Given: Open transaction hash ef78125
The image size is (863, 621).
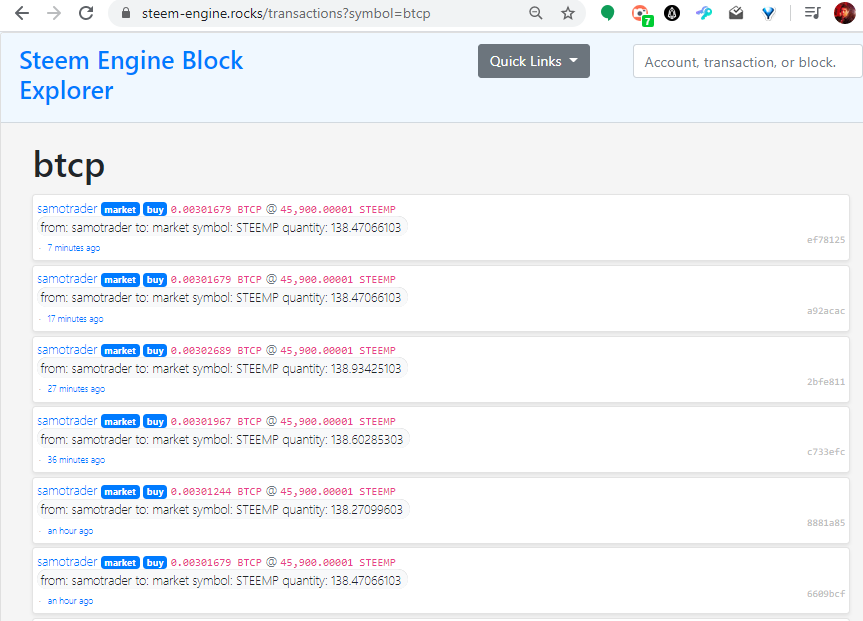Looking at the screenshot, I should coord(826,239).
